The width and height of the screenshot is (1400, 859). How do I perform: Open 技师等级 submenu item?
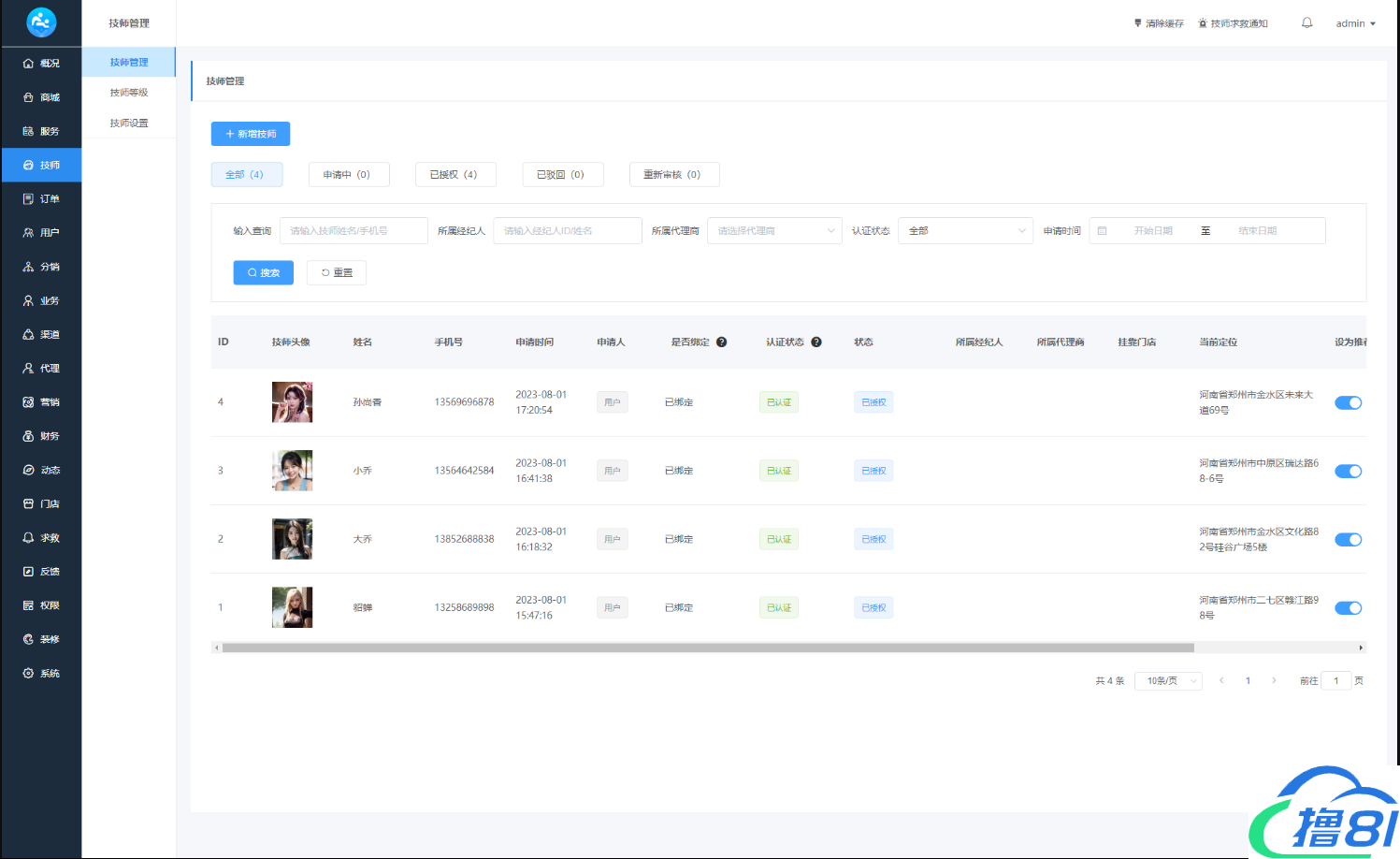(x=129, y=93)
